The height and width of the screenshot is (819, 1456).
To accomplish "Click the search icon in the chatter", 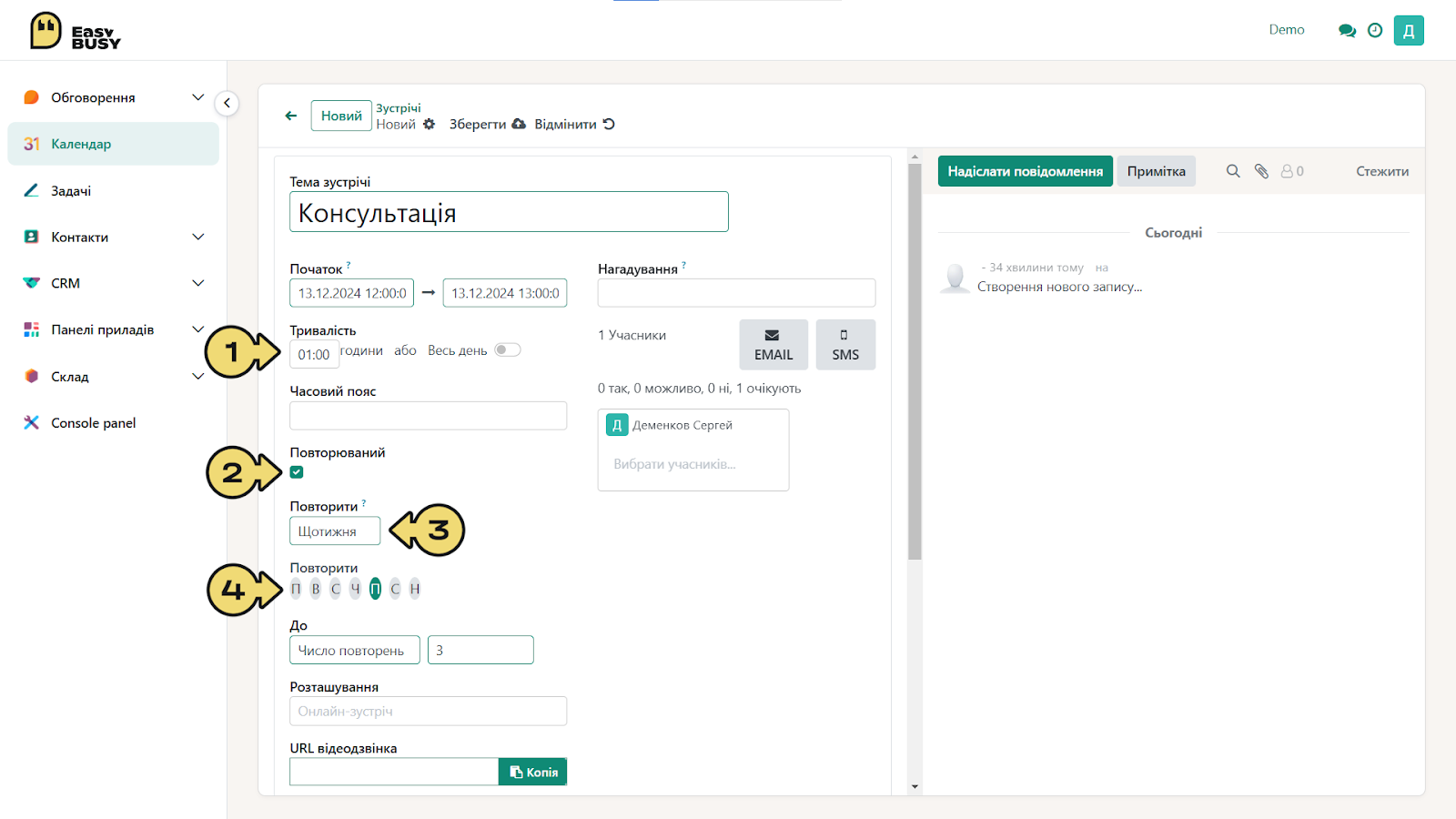I will [1233, 171].
